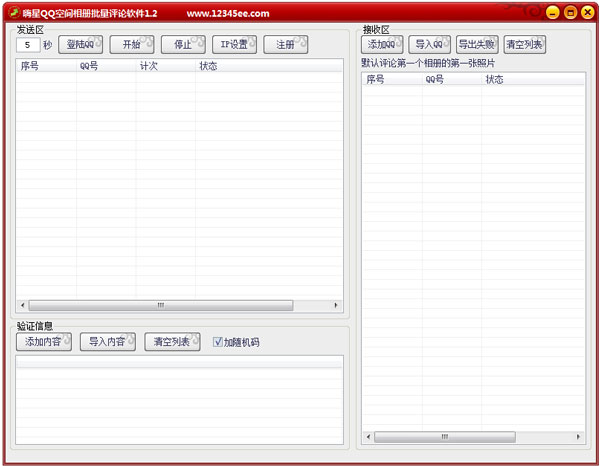
Task: Close the application window
Action: click(588, 13)
